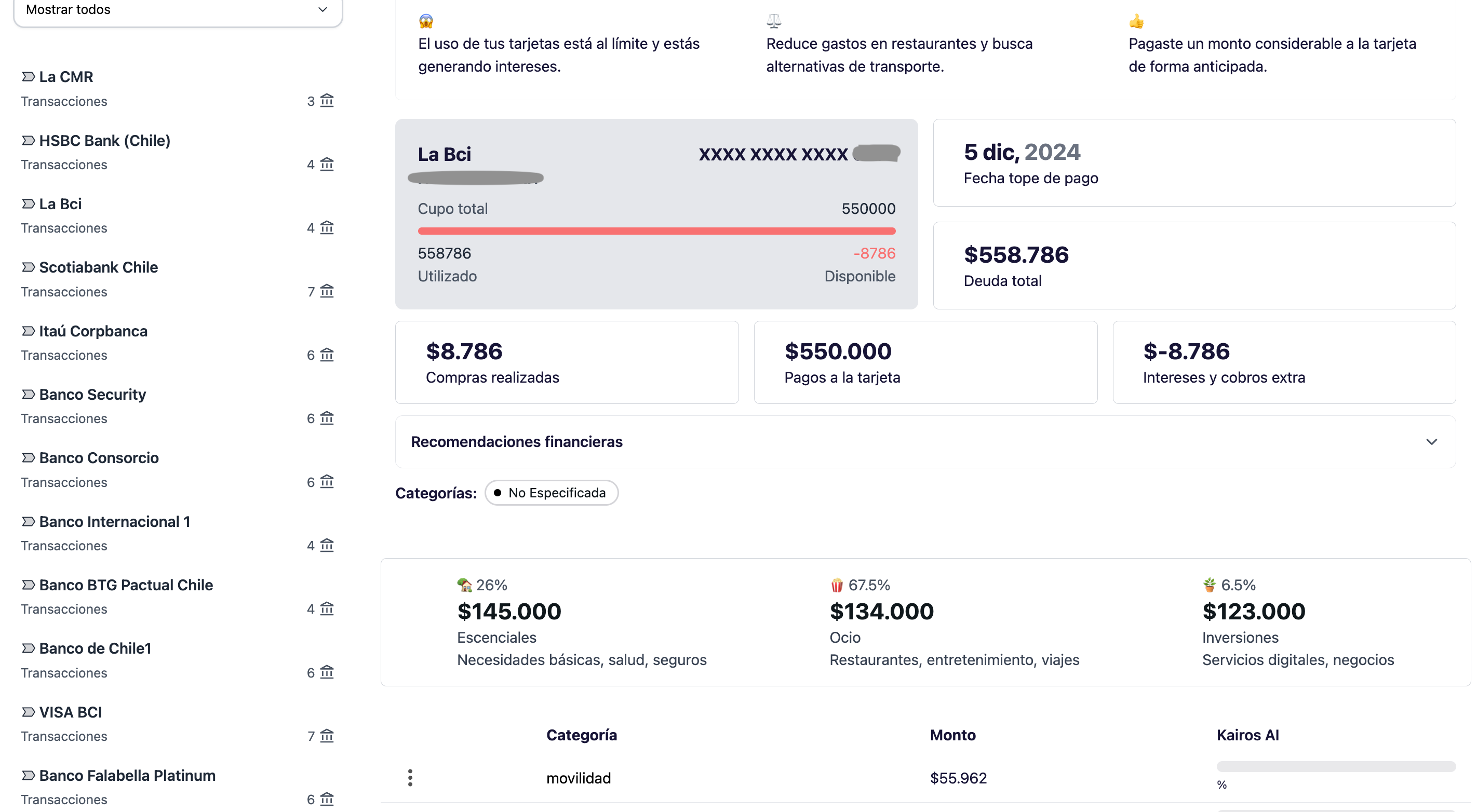The image size is (1477, 812).
Task: Open Banco Falabella Platinum card
Action: [x=127, y=775]
